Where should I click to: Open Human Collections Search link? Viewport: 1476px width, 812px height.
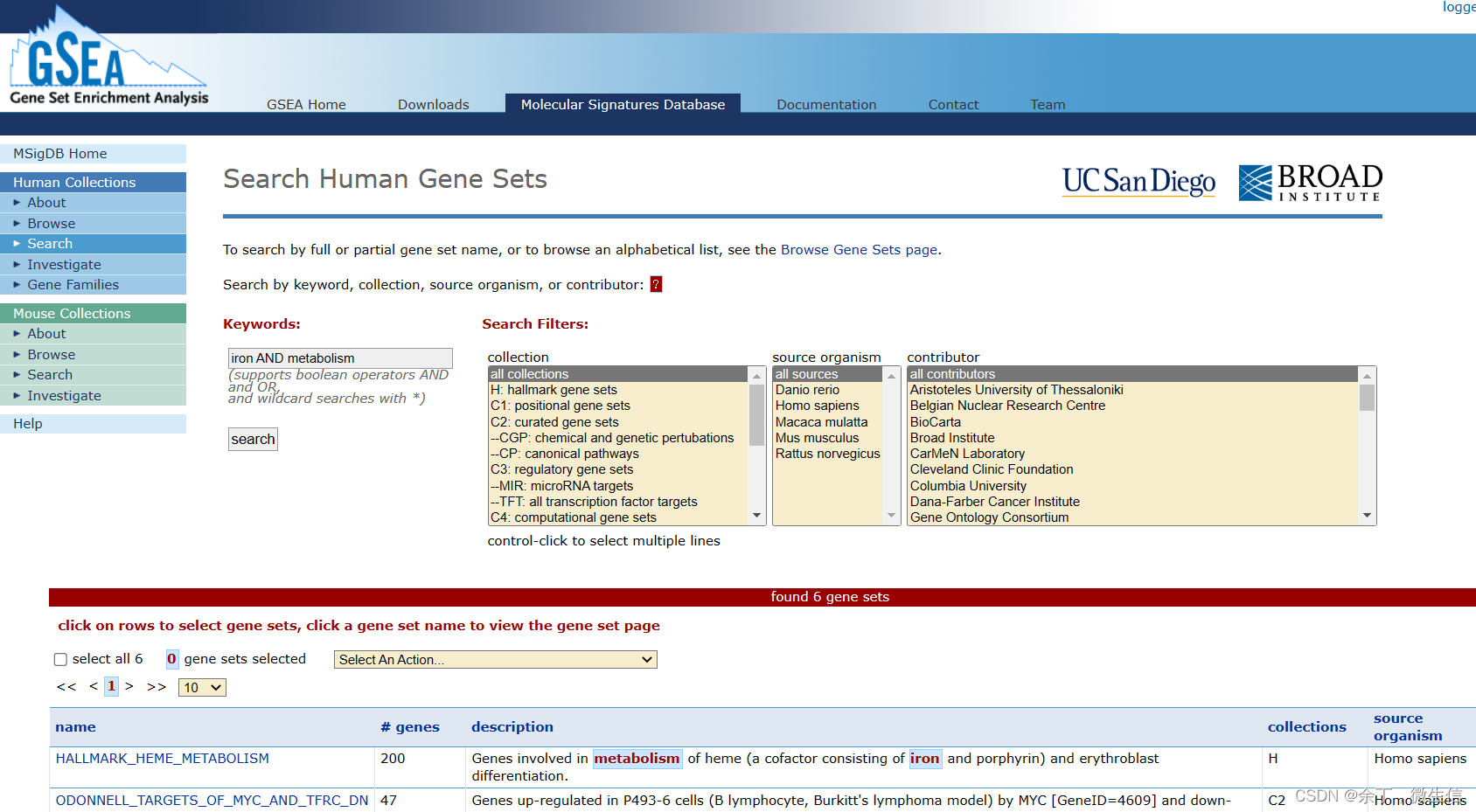pos(93,244)
